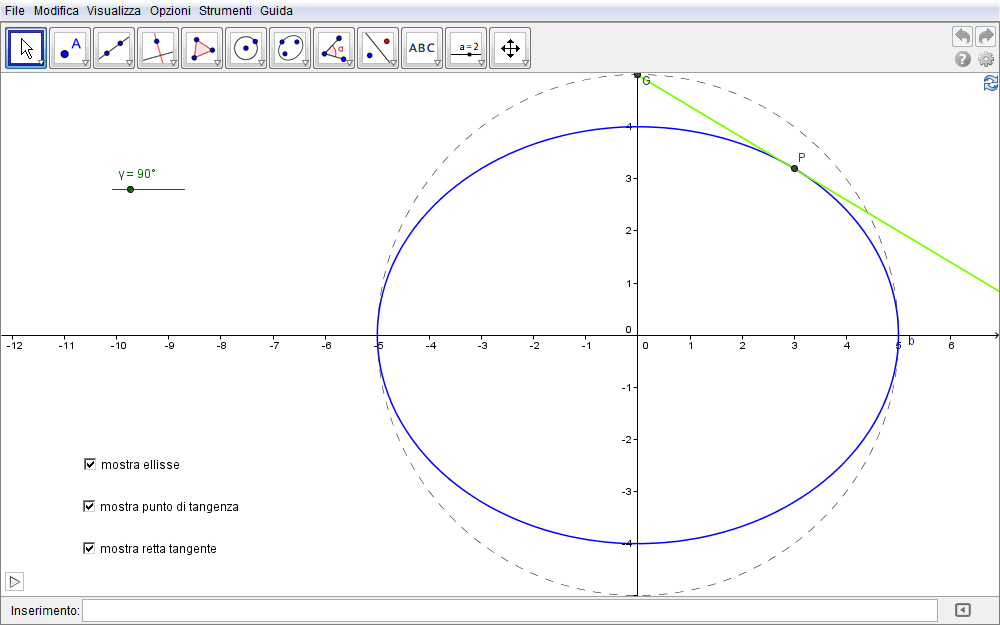Choose the Perpendicular Line tool
This screenshot has width=1000, height=625.
(x=158, y=47)
